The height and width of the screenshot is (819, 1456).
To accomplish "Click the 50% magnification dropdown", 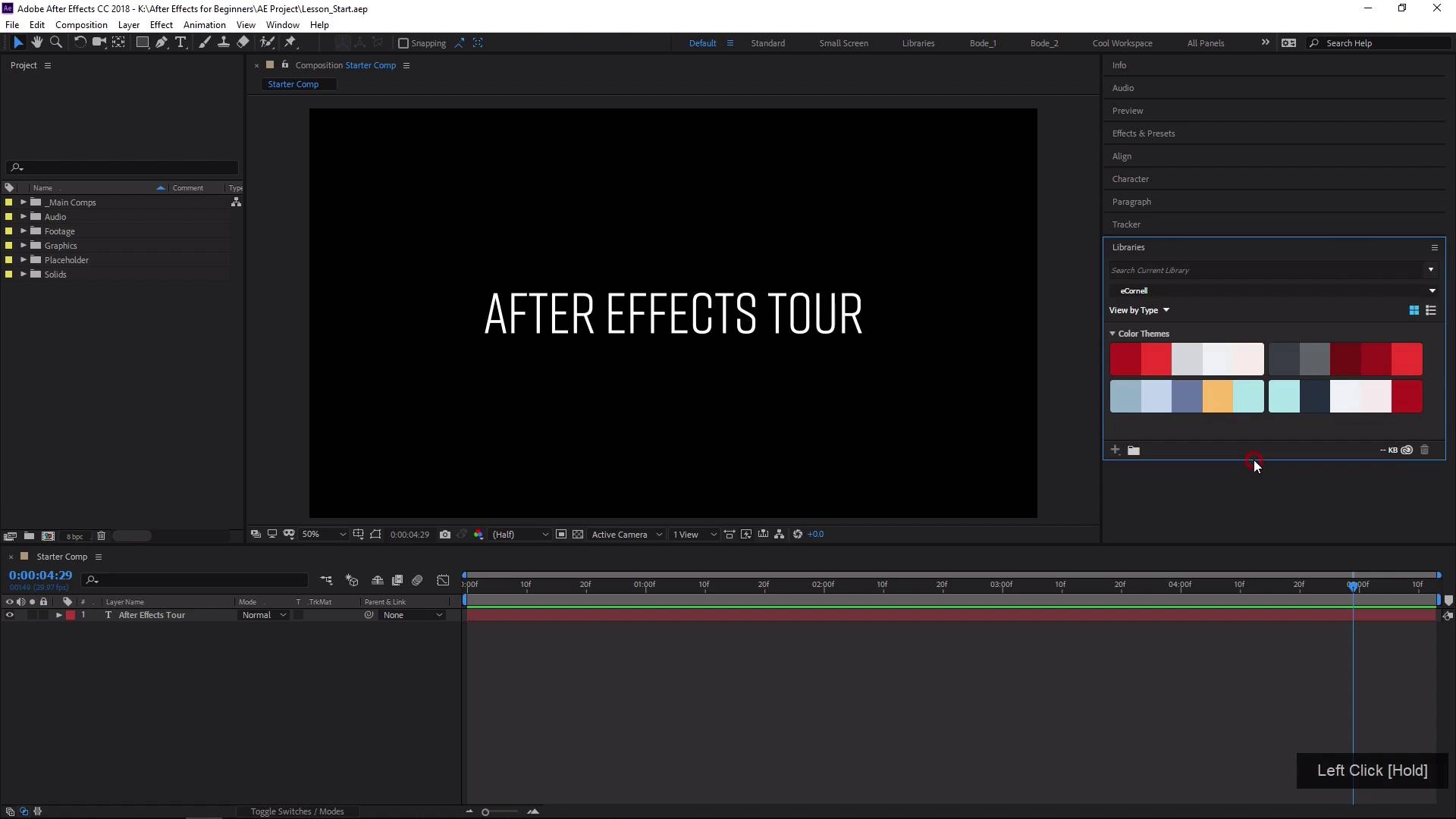I will pyautogui.click(x=320, y=534).
